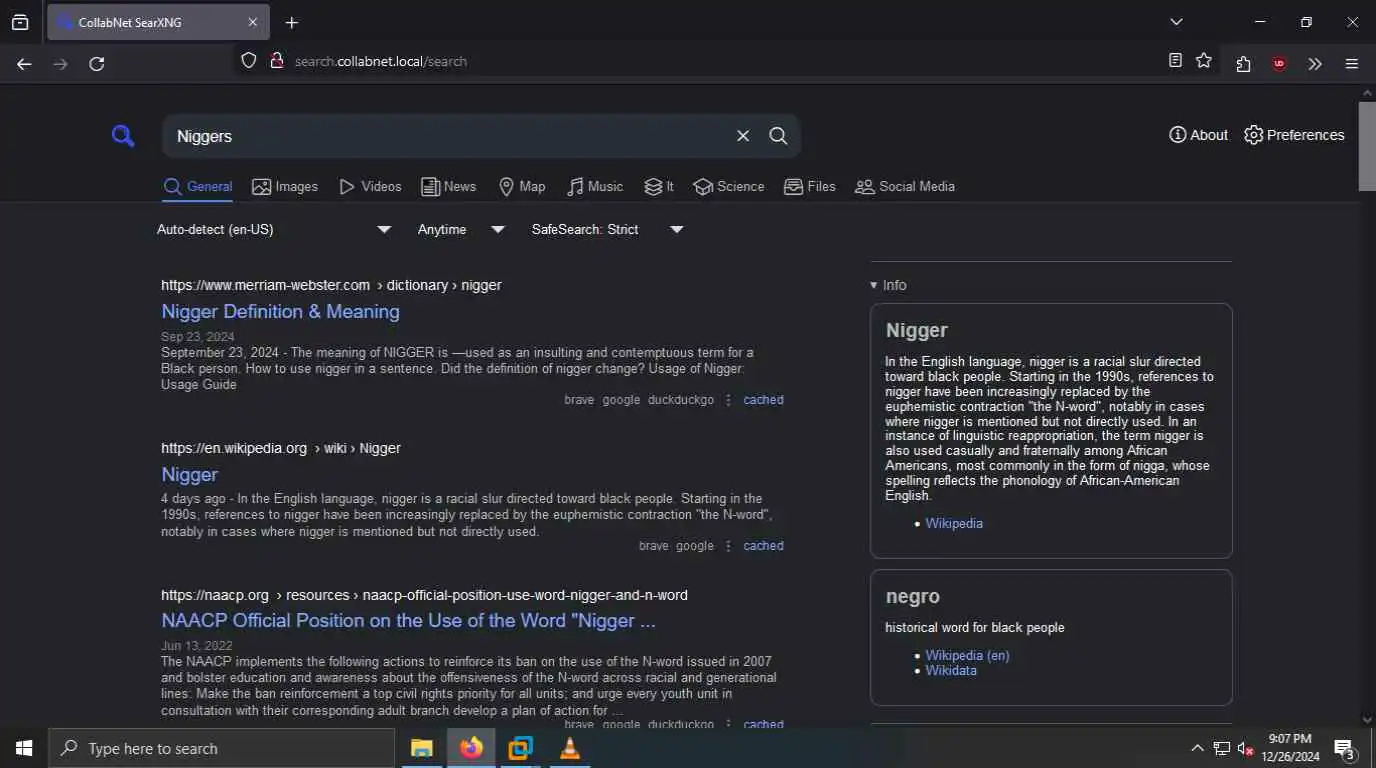Click the browser forward arrow
Image resolution: width=1376 pixels, height=768 pixels.
pos(60,63)
